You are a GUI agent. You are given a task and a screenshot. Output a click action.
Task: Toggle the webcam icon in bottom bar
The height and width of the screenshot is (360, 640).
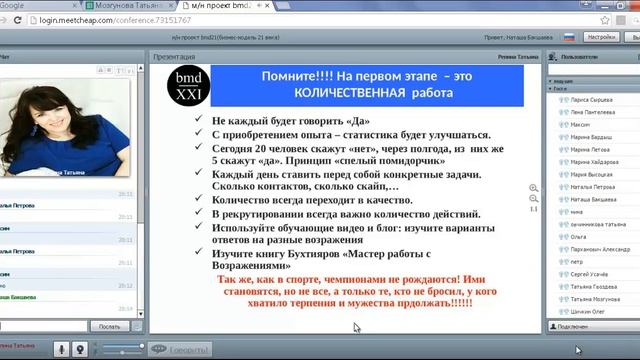tap(80, 349)
